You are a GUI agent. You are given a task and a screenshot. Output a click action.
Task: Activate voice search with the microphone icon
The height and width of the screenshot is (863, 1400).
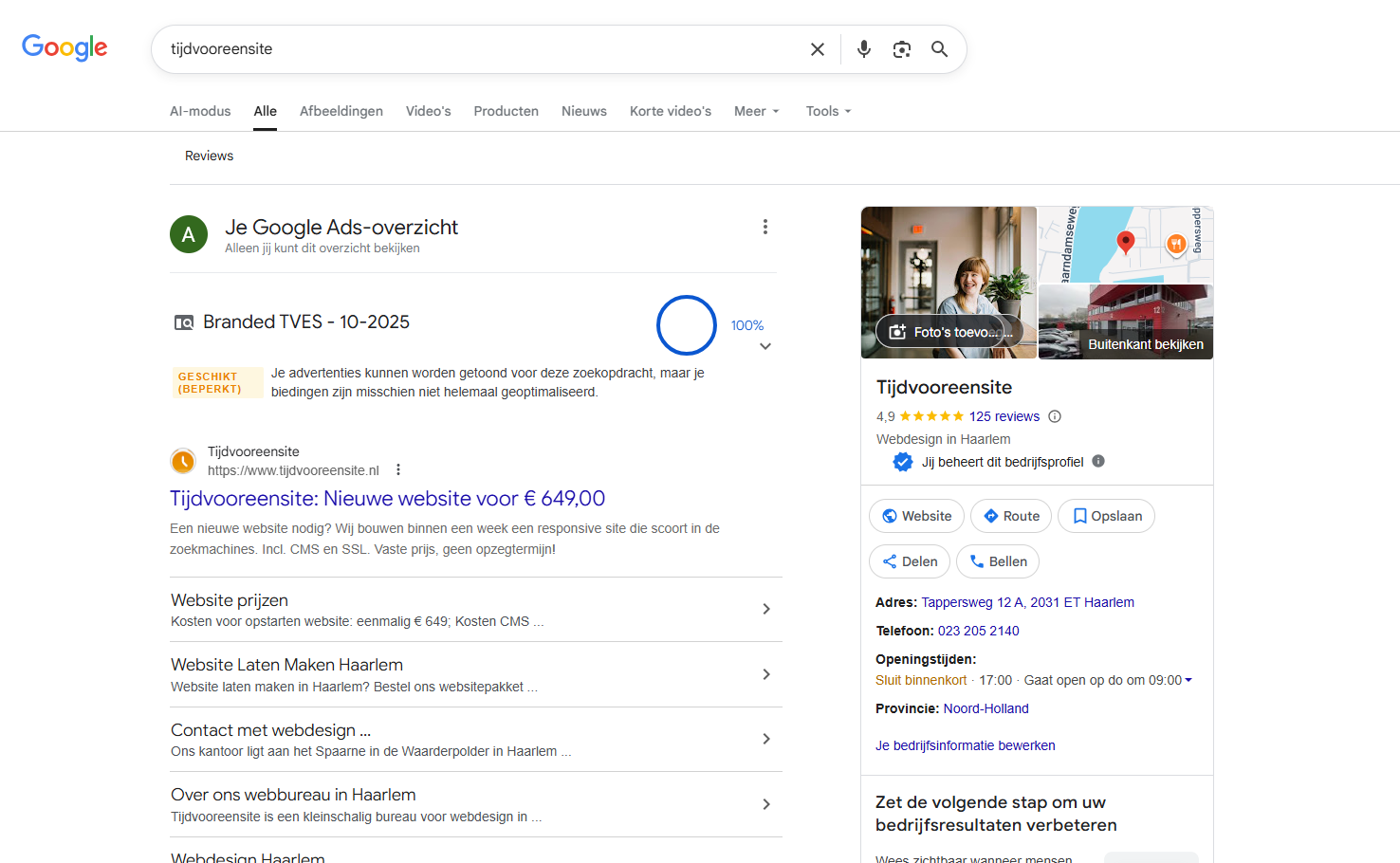(x=863, y=48)
